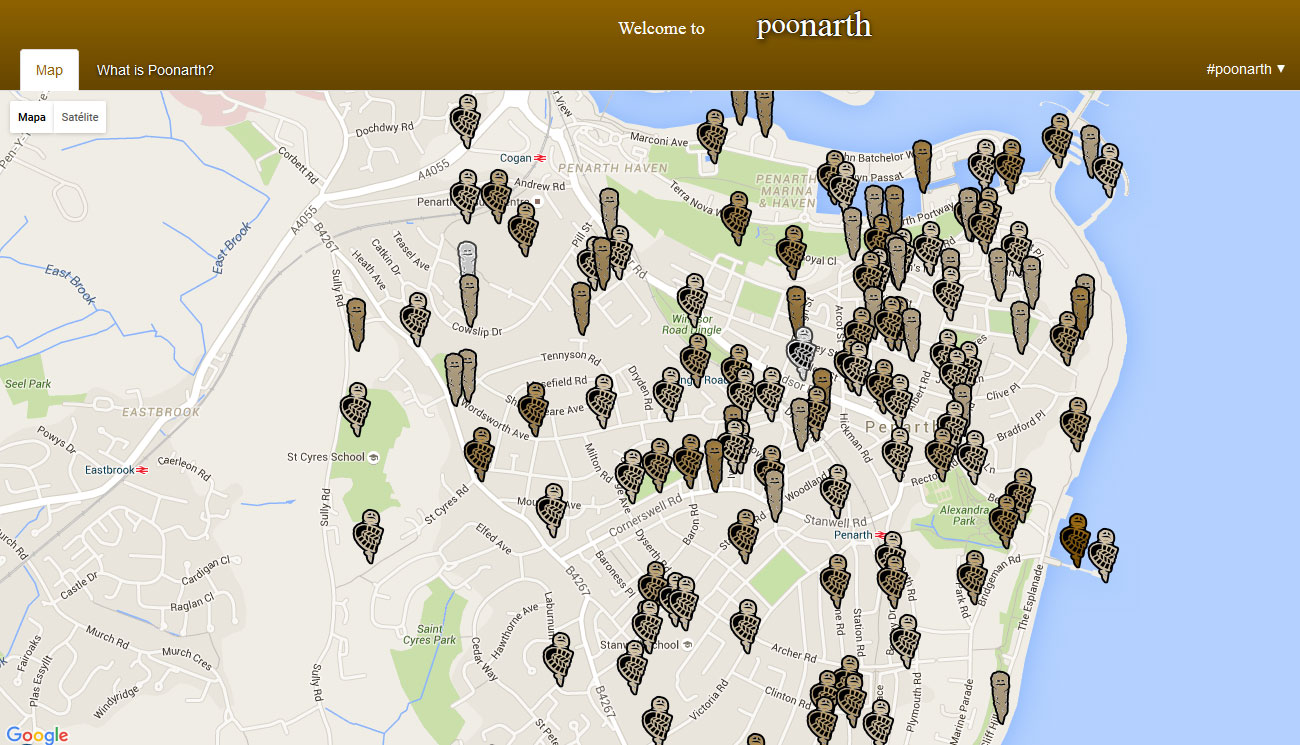
Task: Select the marker left of Stanwell Rd label
Action: click(x=743, y=535)
